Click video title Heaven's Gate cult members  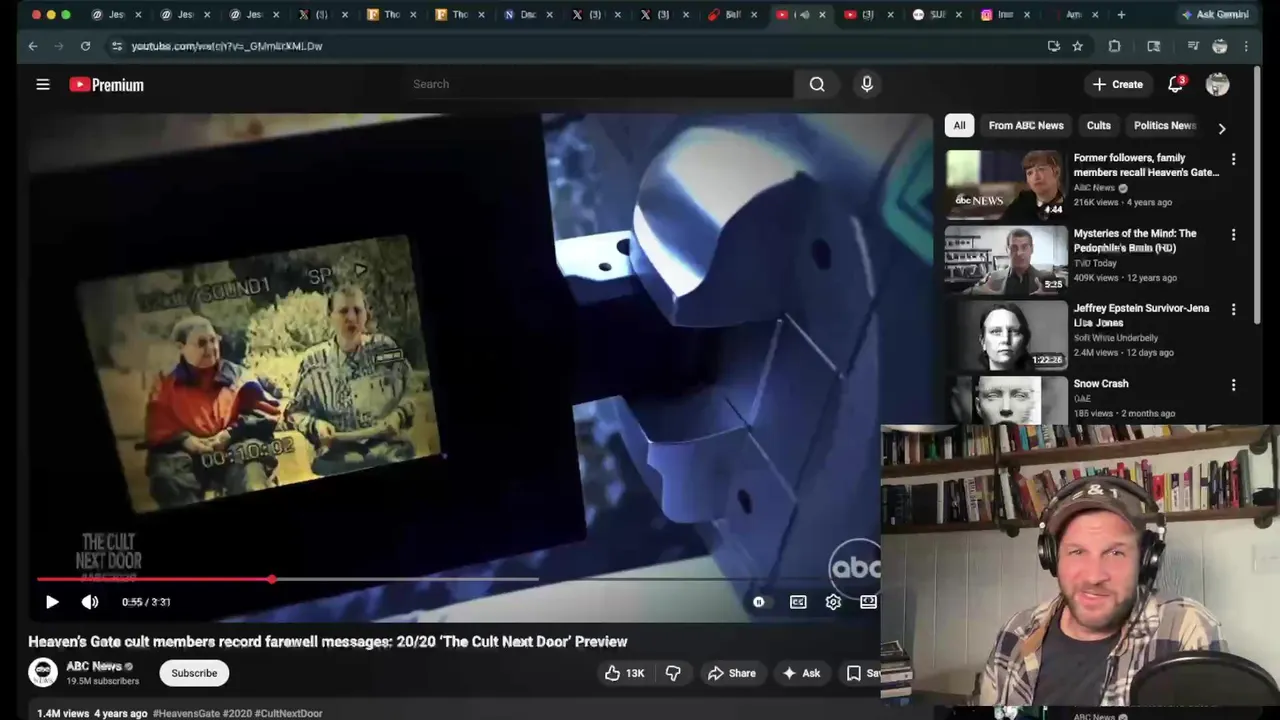point(328,642)
